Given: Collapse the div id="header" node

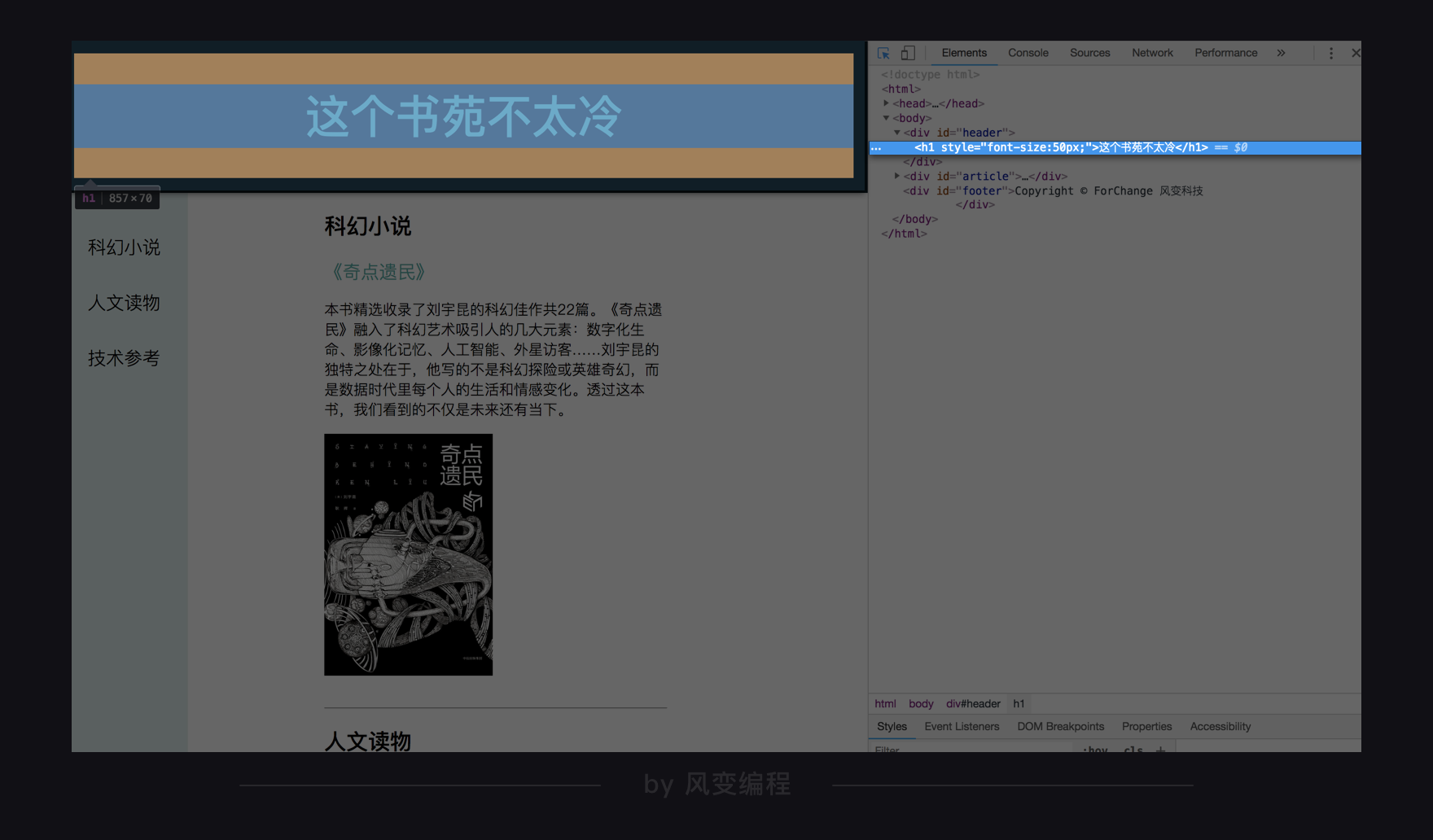Looking at the screenshot, I should (x=897, y=133).
